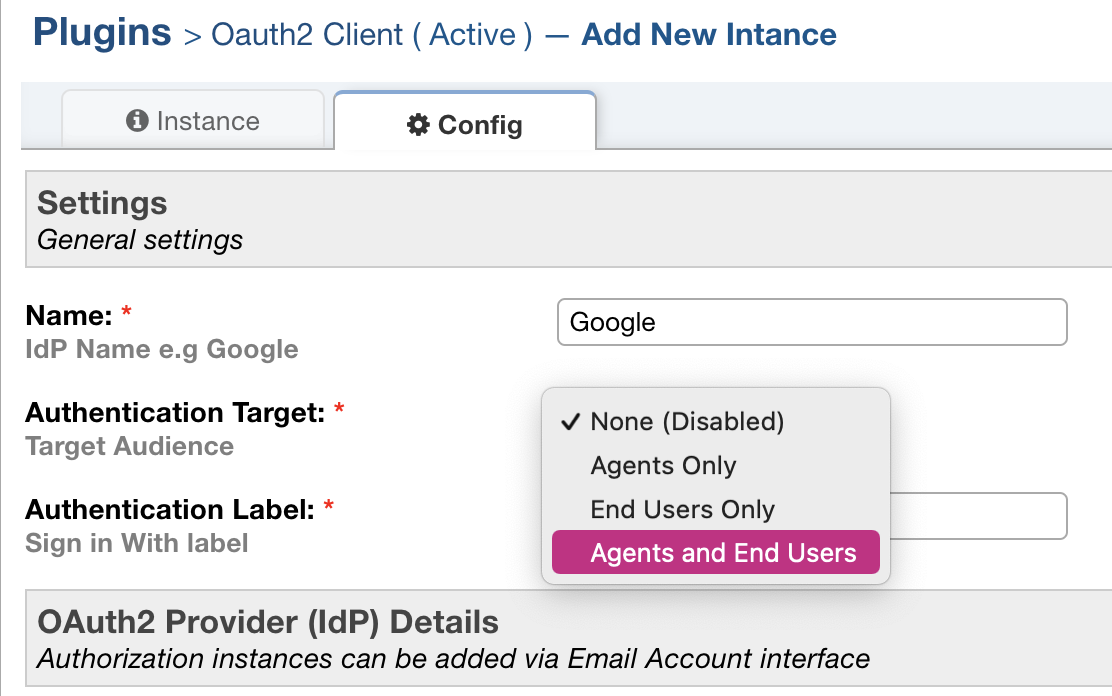Open the Config tab
The width and height of the screenshot is (1112, 696).
tap(465, 121)
